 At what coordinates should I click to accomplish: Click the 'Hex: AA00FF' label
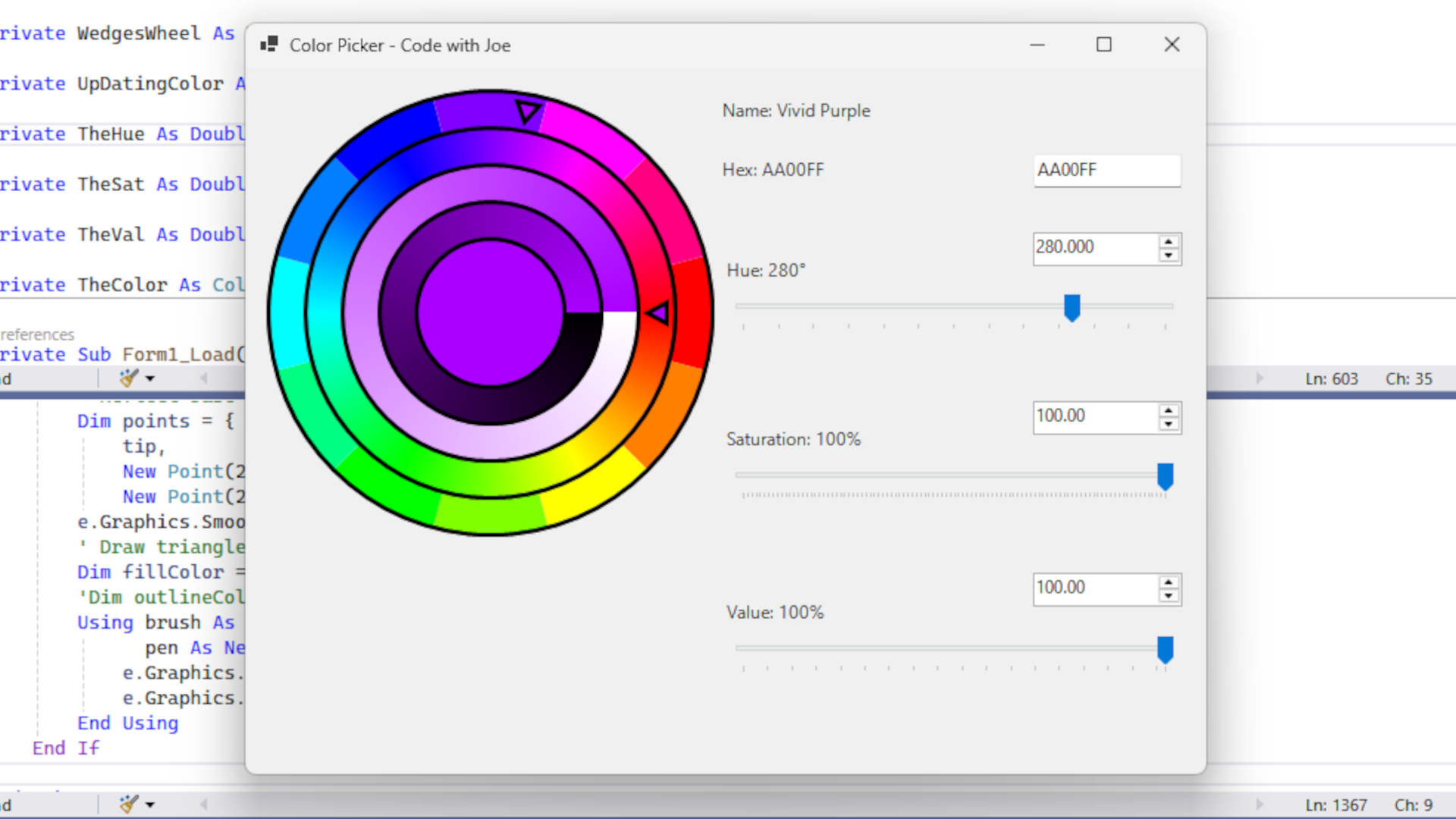point(773,170)
